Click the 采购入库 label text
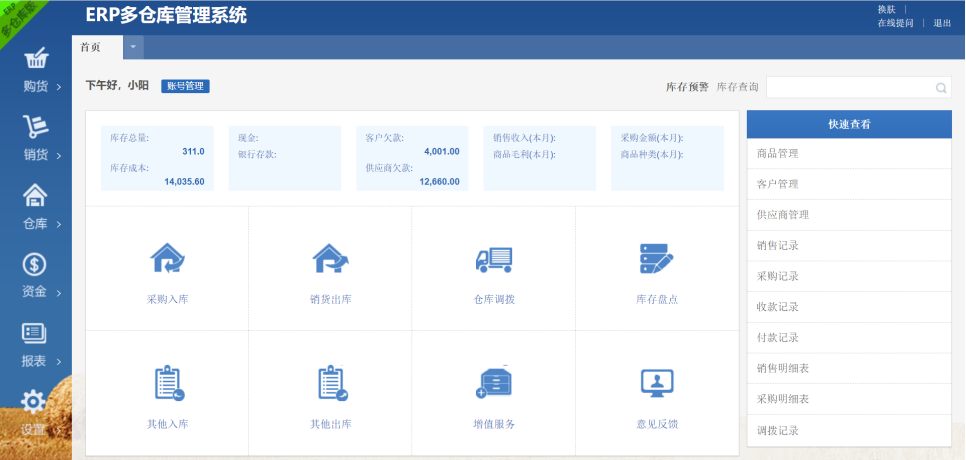This screenshot has width=966, height=460. pyautogui.click(x=168, y=300)
